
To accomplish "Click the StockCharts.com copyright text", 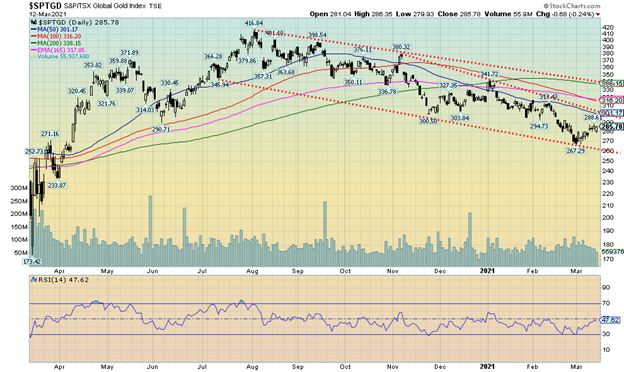I will [572, 6].
